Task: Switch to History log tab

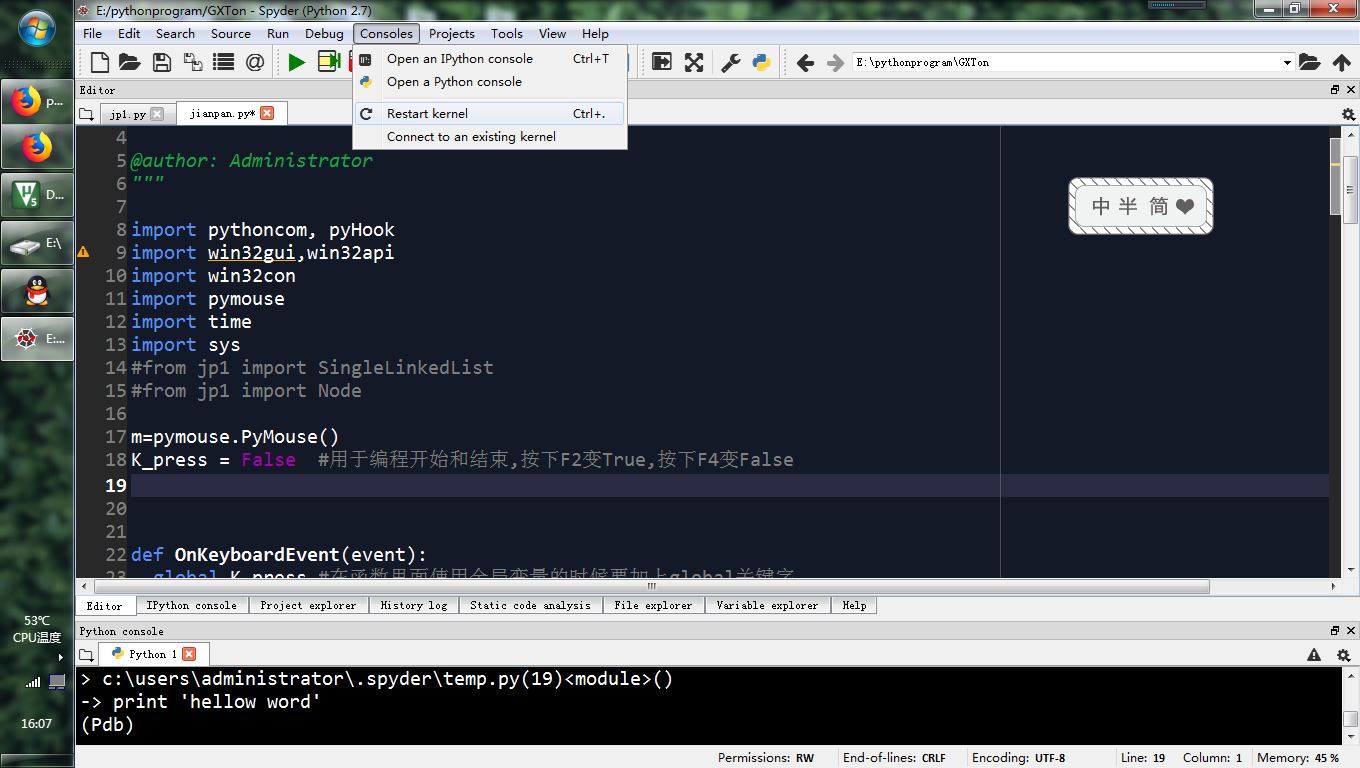Action: [x=414, y=605]
